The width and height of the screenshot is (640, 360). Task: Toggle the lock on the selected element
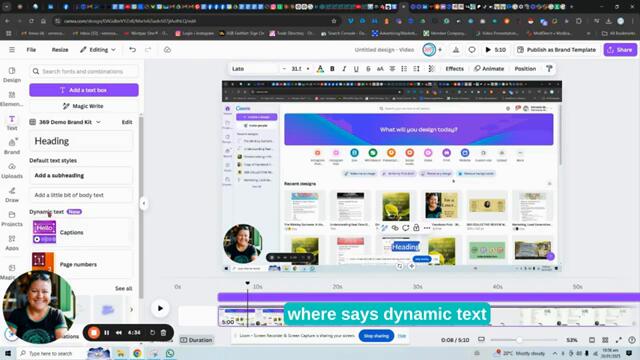pyautogui.click(x=416, y=228)
